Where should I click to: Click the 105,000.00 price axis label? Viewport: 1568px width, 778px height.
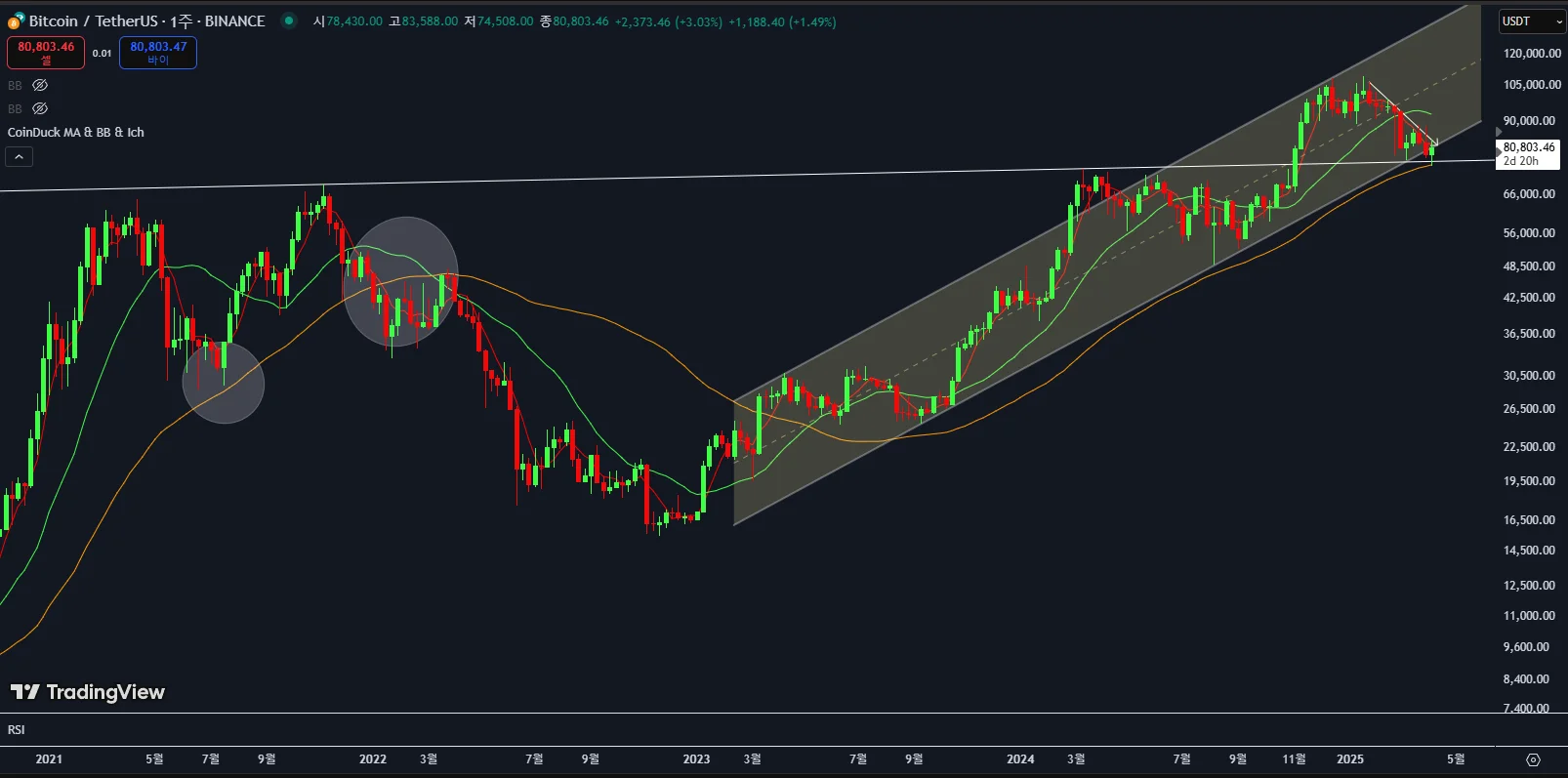(x=1532, y=85)
